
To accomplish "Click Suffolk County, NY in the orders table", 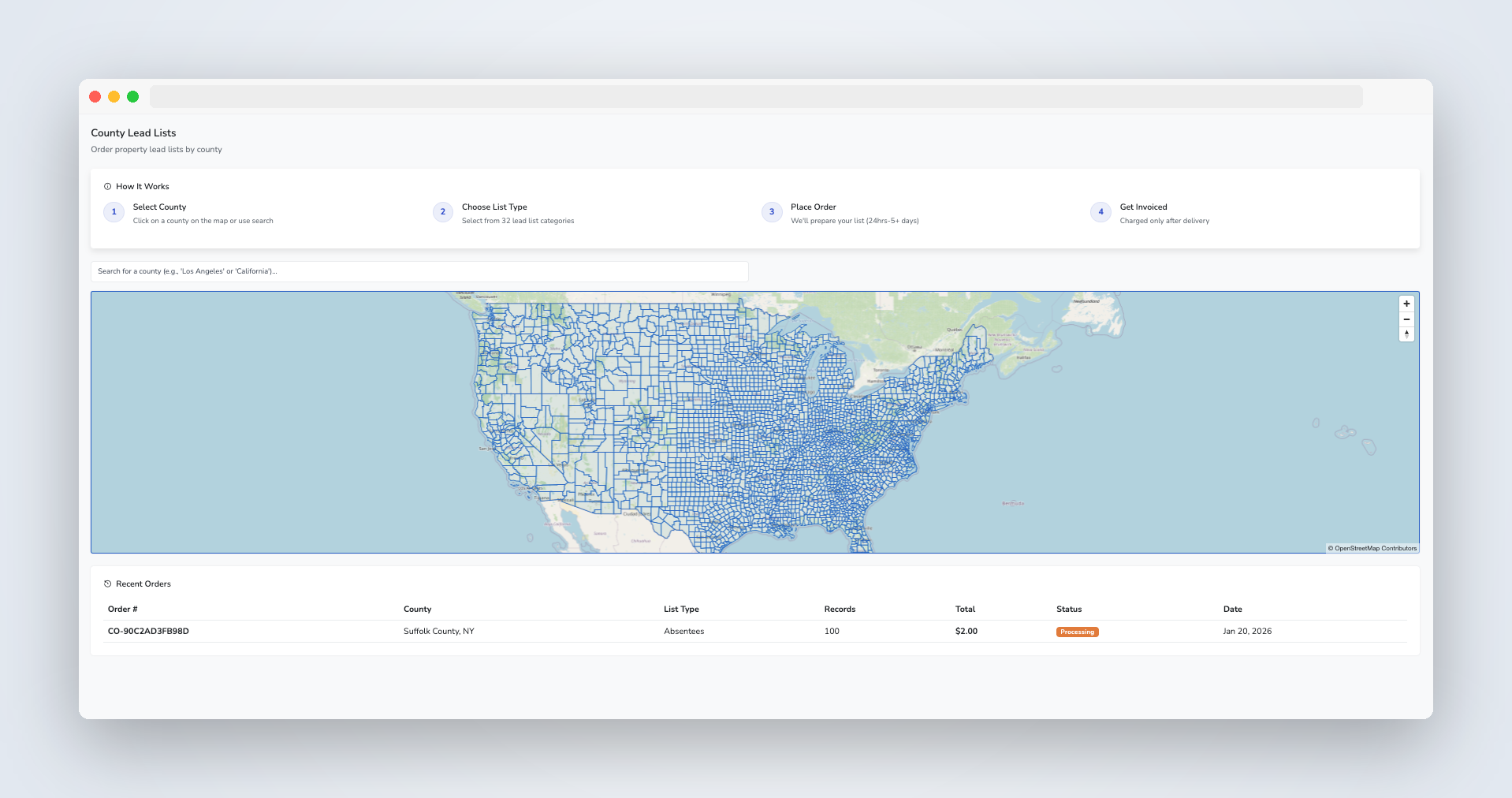I will pyautogui.click(x=439, y=631).
